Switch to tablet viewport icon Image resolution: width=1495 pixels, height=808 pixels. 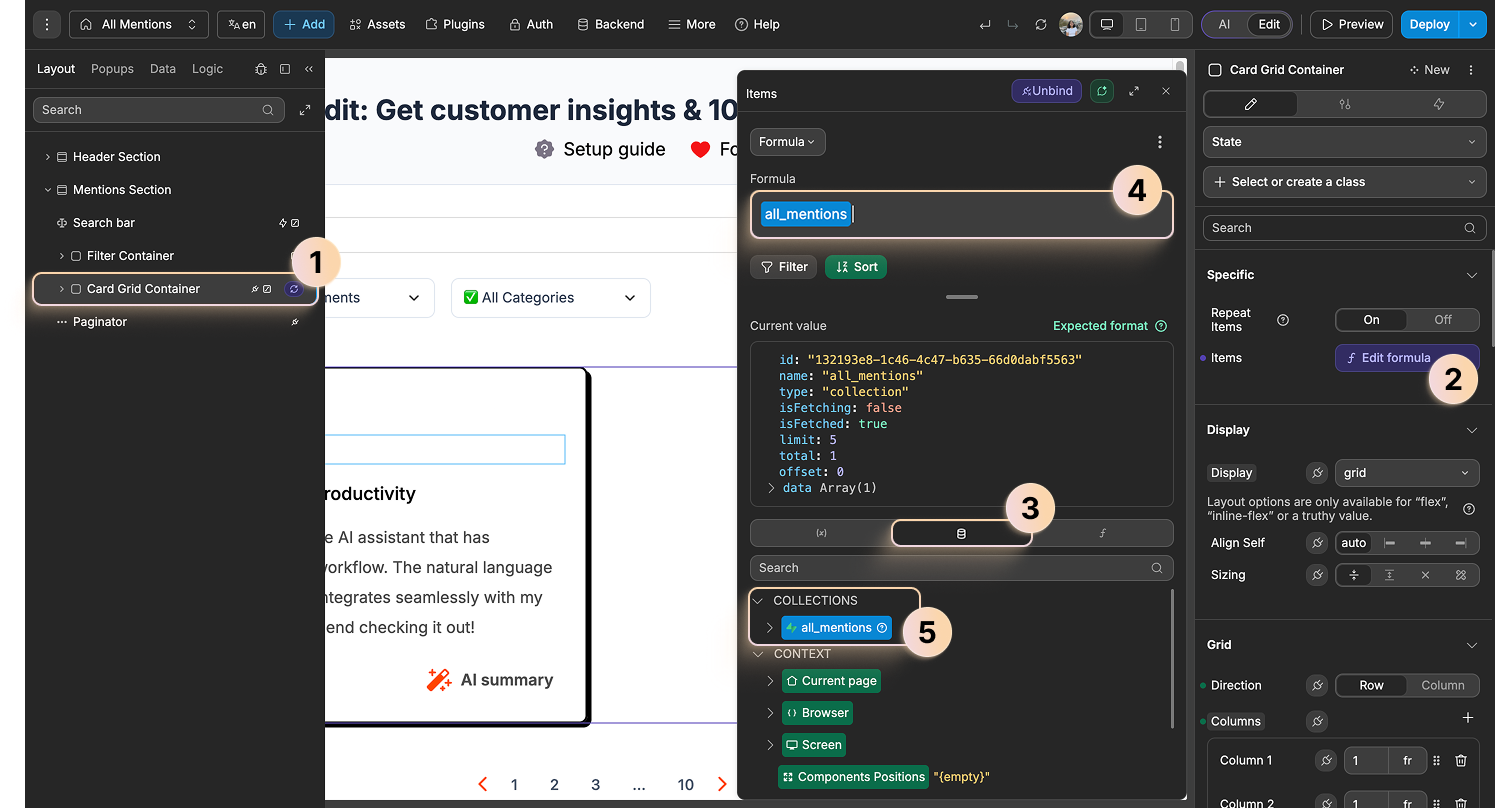tap(1141, 24)
